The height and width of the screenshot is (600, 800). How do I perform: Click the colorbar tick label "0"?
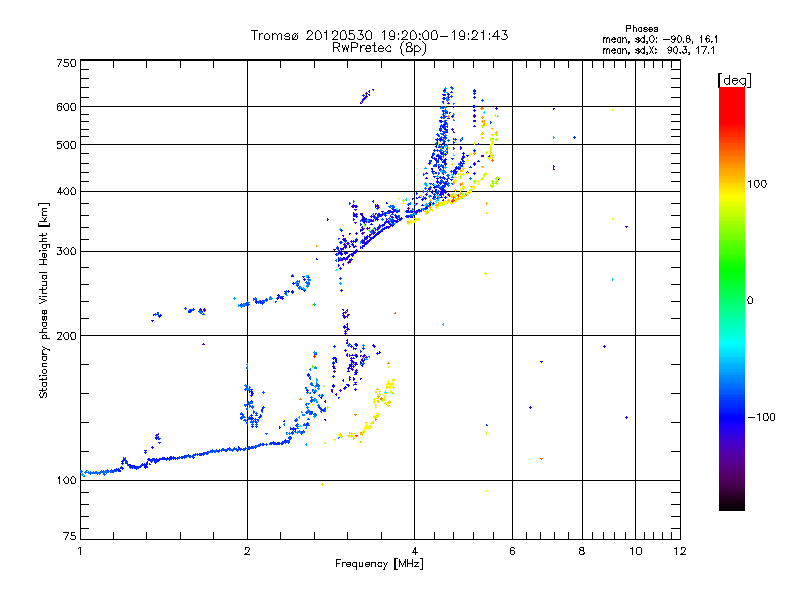tap(750, 301)
